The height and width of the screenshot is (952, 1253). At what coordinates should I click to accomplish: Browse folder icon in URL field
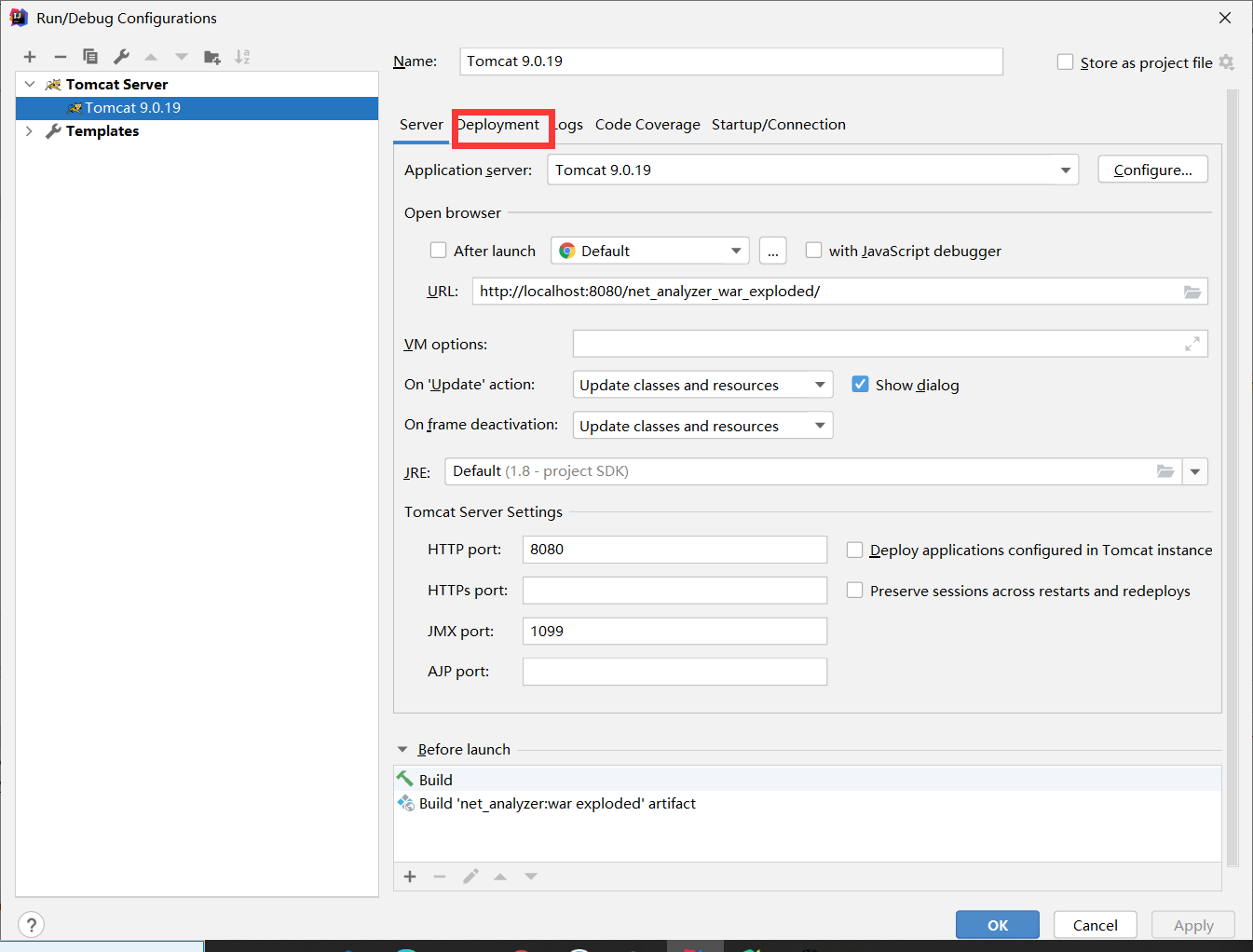[x=1192, y=292]
